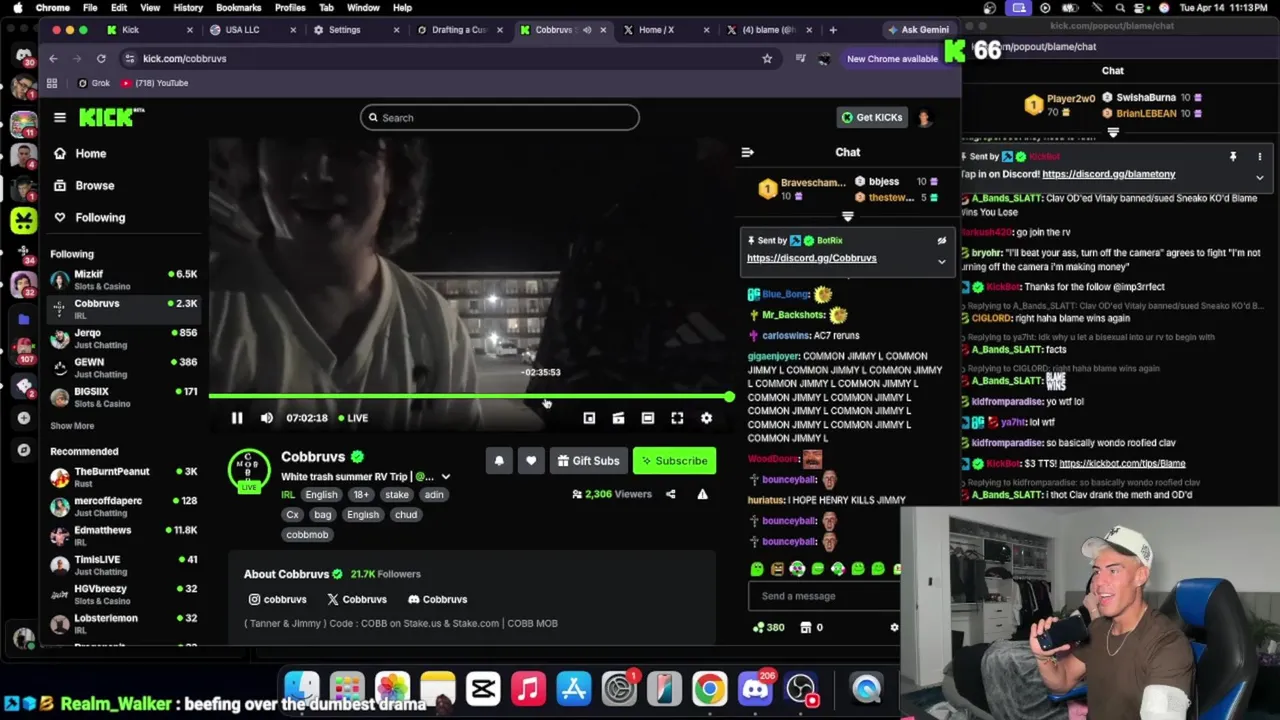Viewport: 1280px width, 720px height.
Task: Open TheBurntPeanut recommended channel
Action: (x=125, y=477)
